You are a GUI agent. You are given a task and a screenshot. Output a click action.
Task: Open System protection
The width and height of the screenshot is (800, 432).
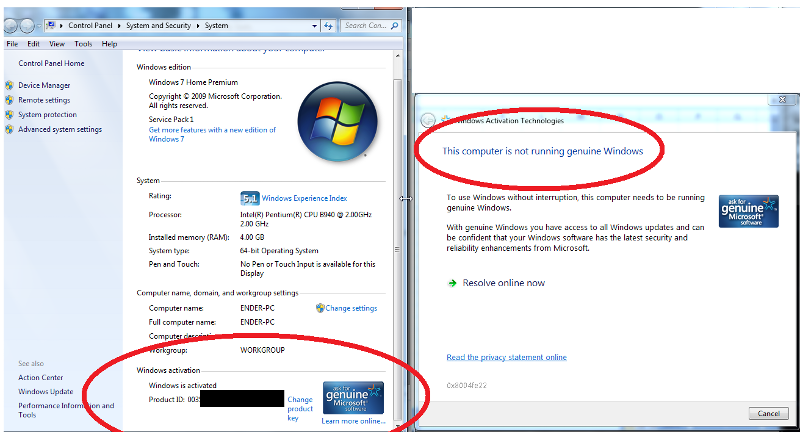point(47,115)
